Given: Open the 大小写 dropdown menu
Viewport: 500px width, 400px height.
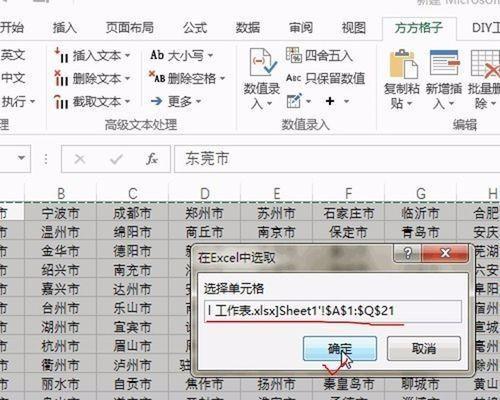Looking at the screenshot, I should 210,56.
